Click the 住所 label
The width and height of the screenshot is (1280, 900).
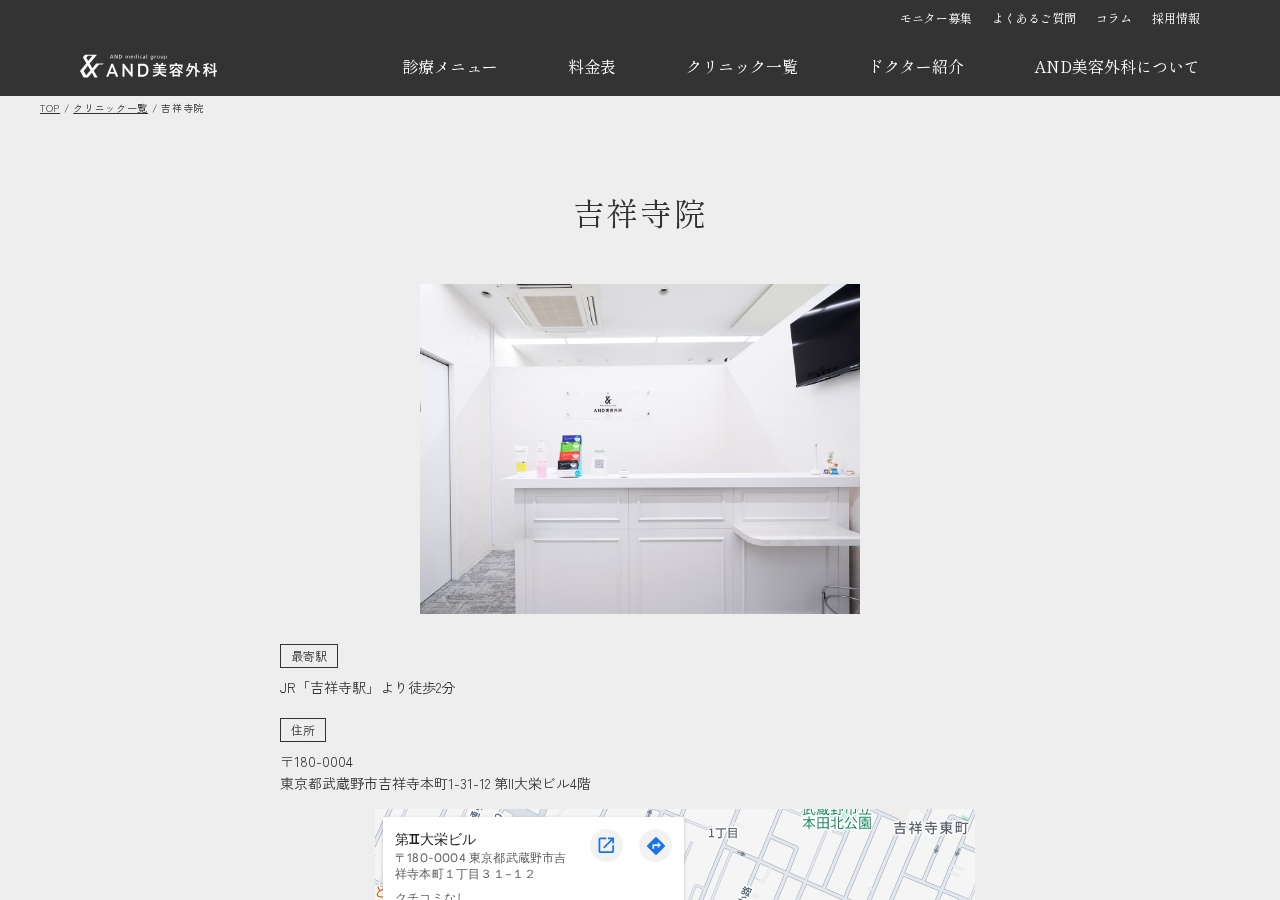click(303, 730)
